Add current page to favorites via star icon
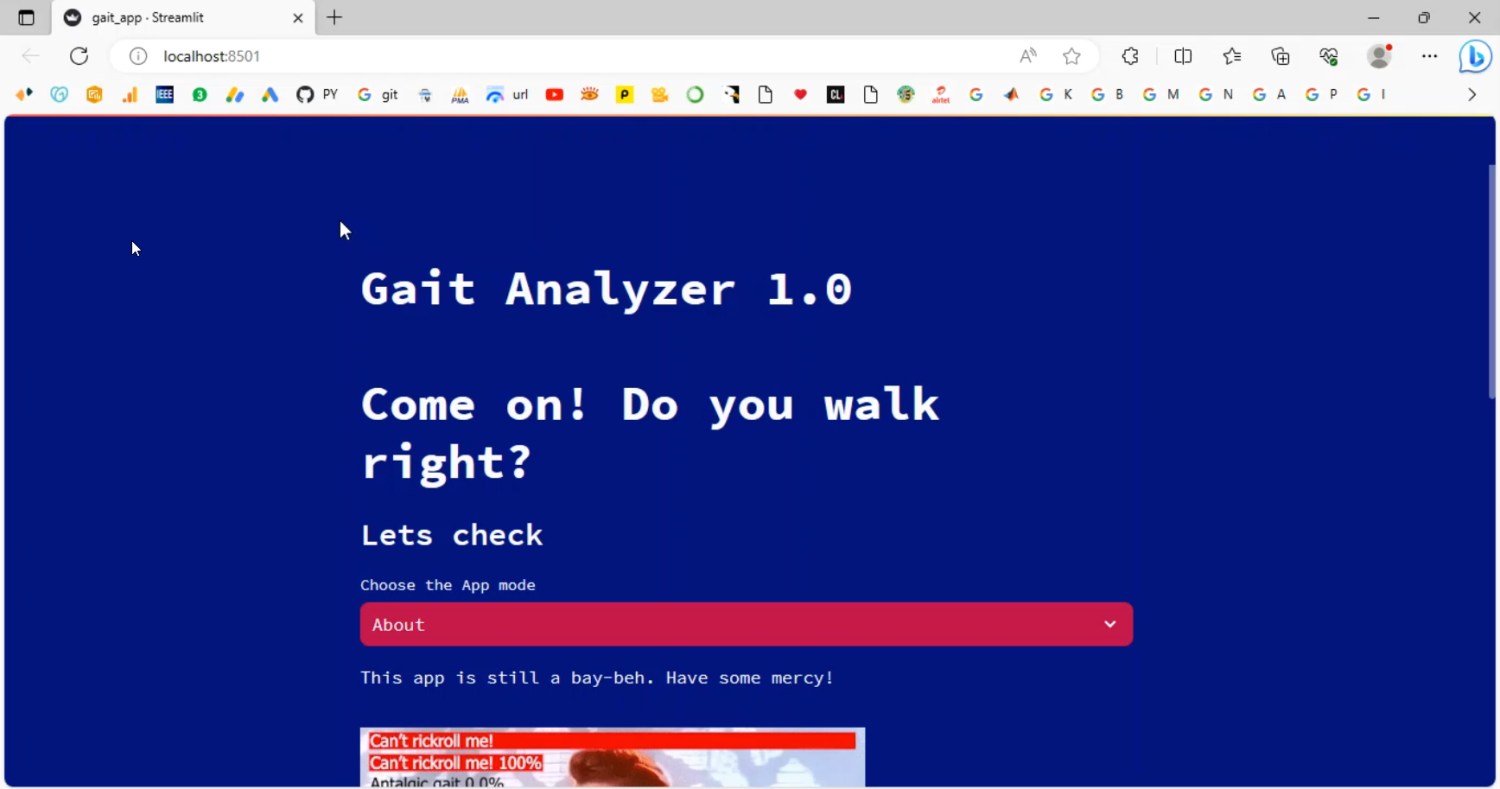 (x=1072, y=56)
